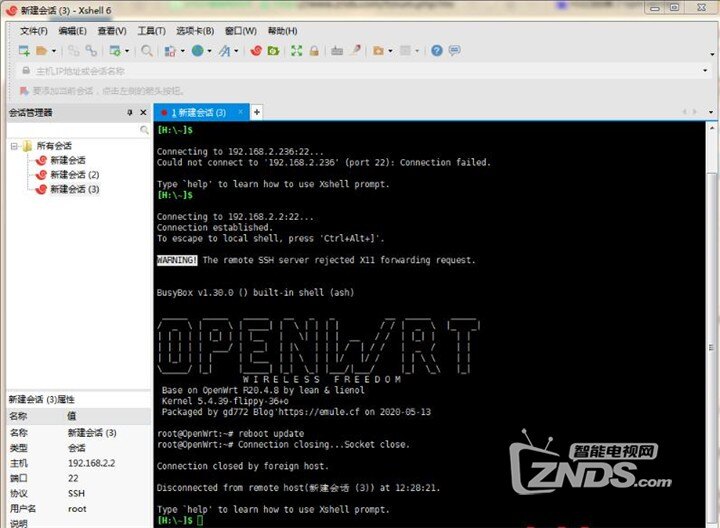Click the Reconnect link icon
The width and height of the screenshot is (720, 528).
point(91,51)
